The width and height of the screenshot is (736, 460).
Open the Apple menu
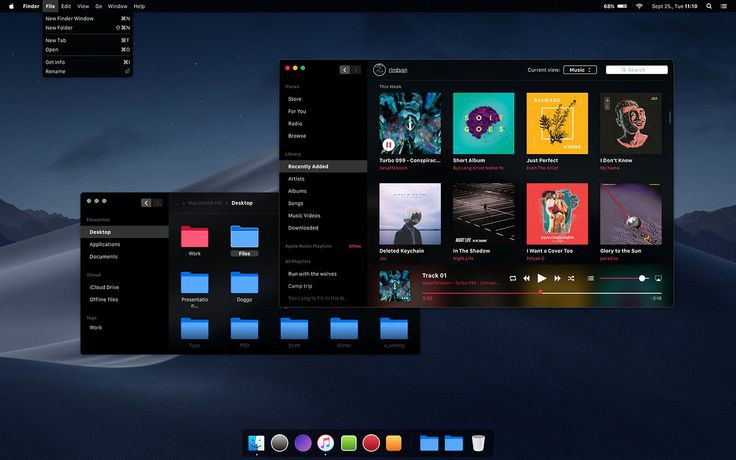(x=12, y=6)
